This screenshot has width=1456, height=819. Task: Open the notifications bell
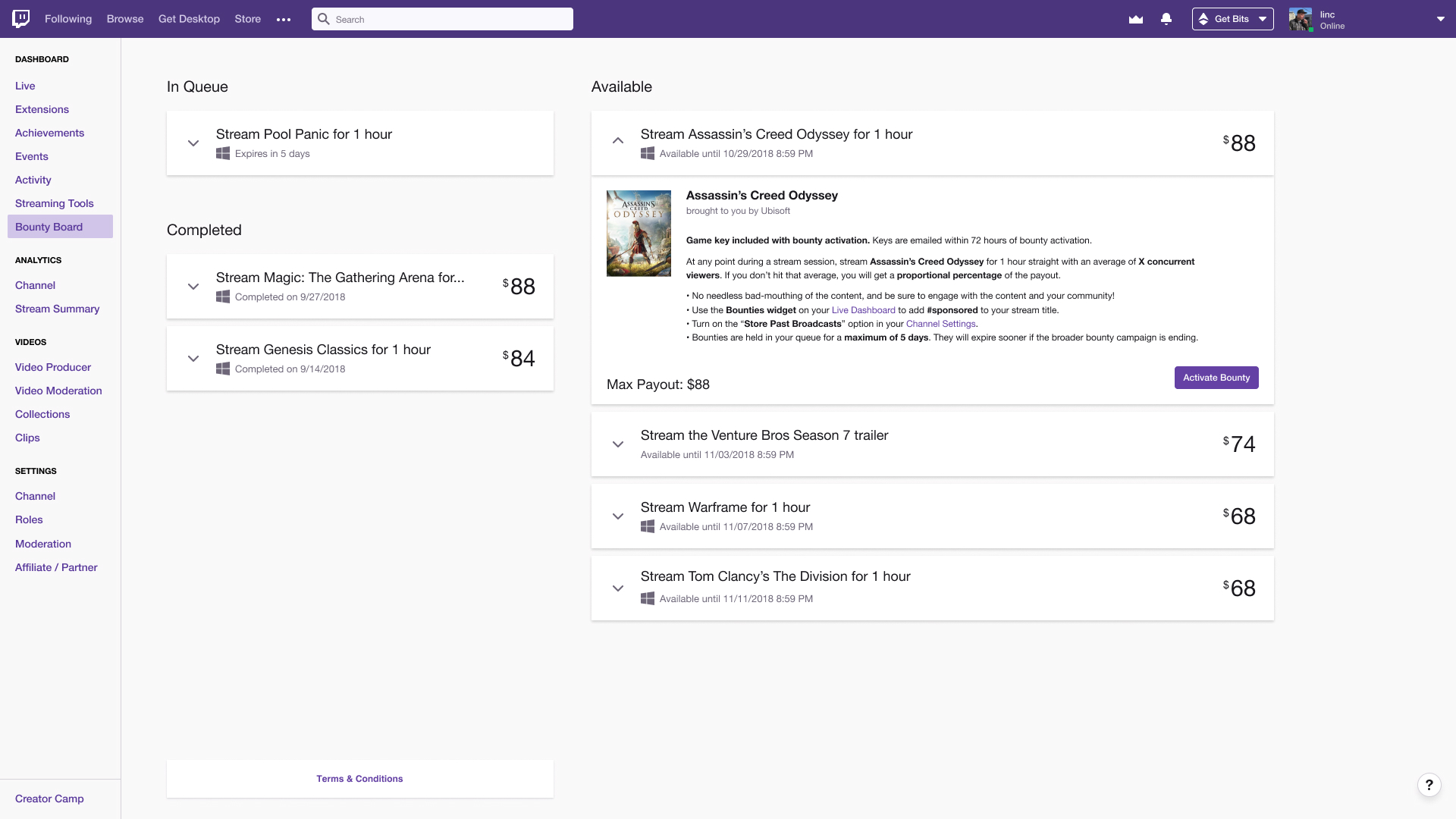click(x=1166, y=19)
